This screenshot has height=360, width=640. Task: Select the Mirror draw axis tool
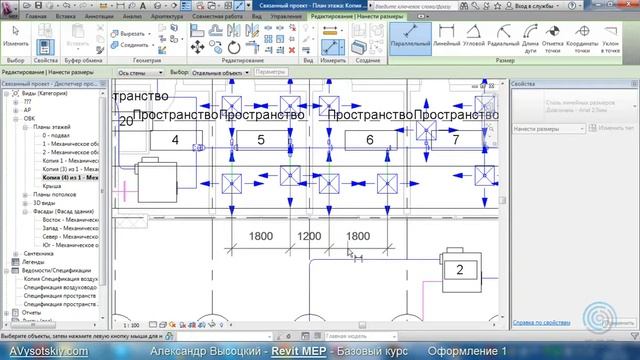click(x=252, y=31)
